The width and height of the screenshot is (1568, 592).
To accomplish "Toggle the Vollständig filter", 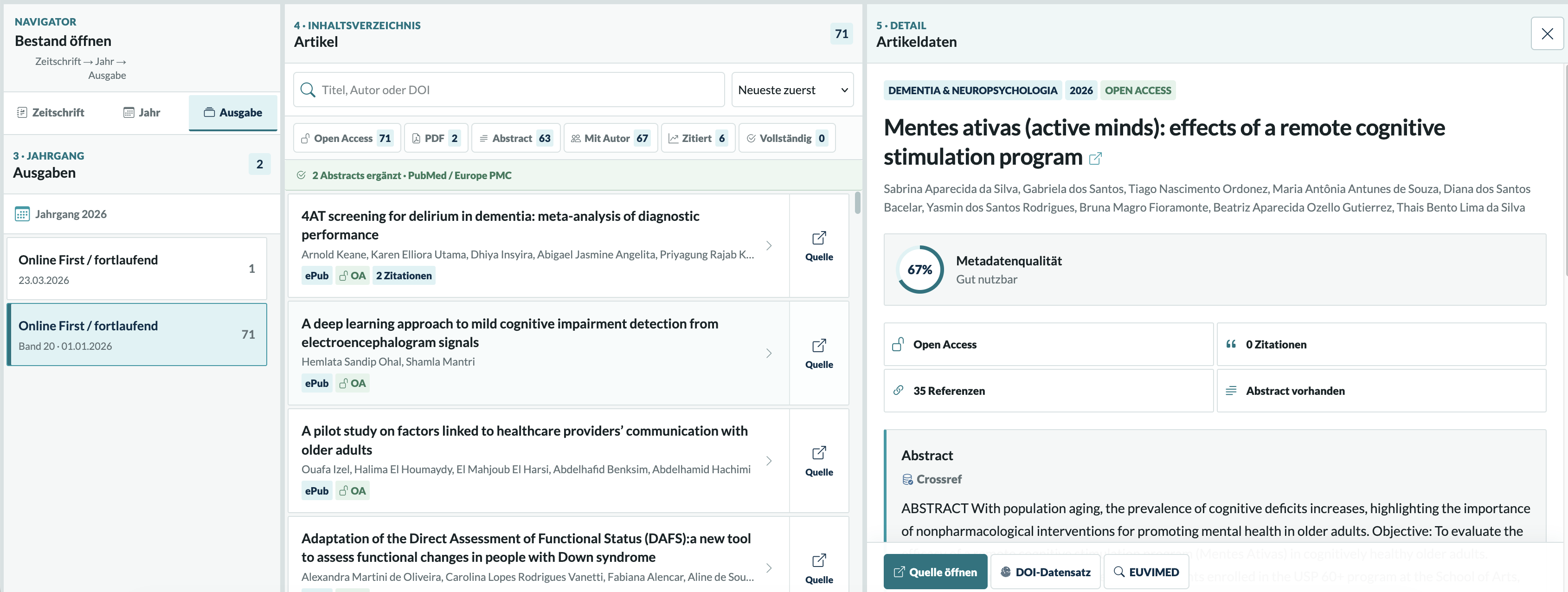I will (x=786, y=138).
